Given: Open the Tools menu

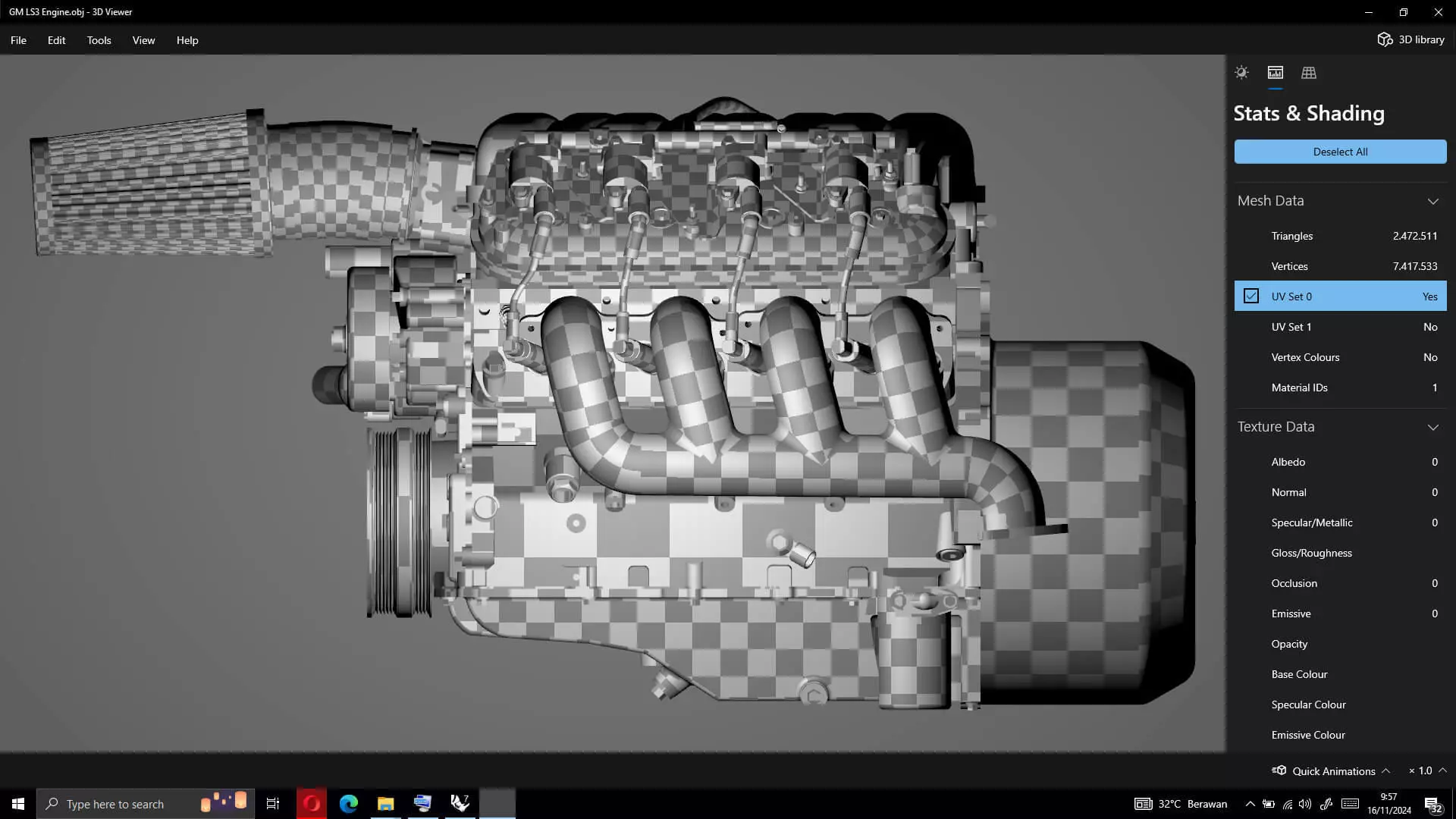Looking at the screenshot, I should click(99, 40).
